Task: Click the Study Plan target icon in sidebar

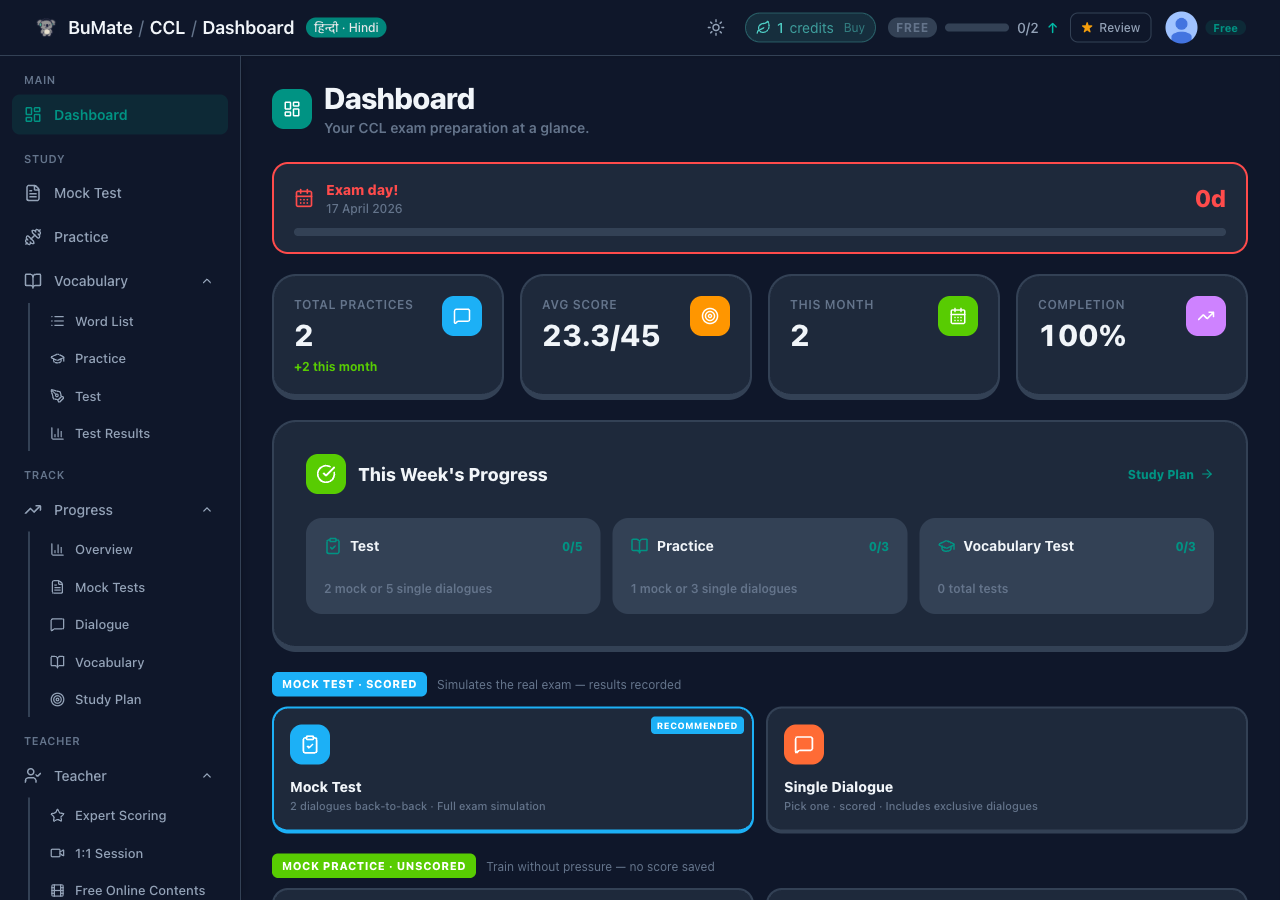Action: (57, 699)
